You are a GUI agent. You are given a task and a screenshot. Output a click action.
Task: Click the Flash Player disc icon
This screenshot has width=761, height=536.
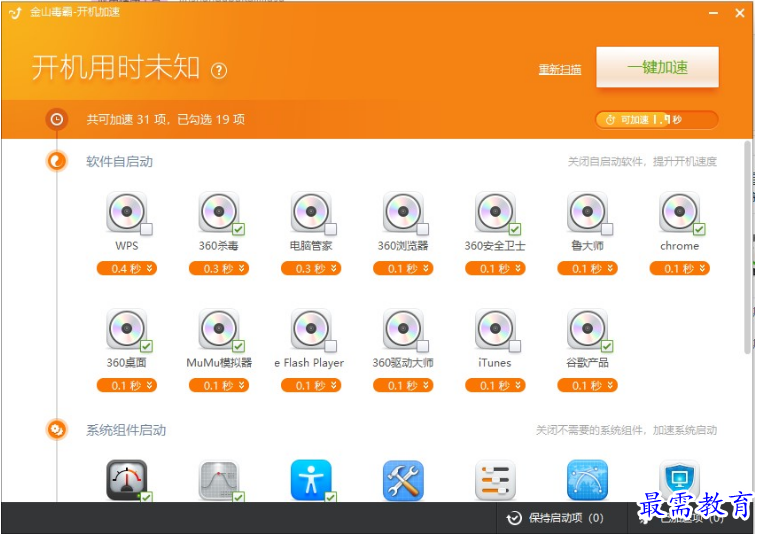[311, 329]
